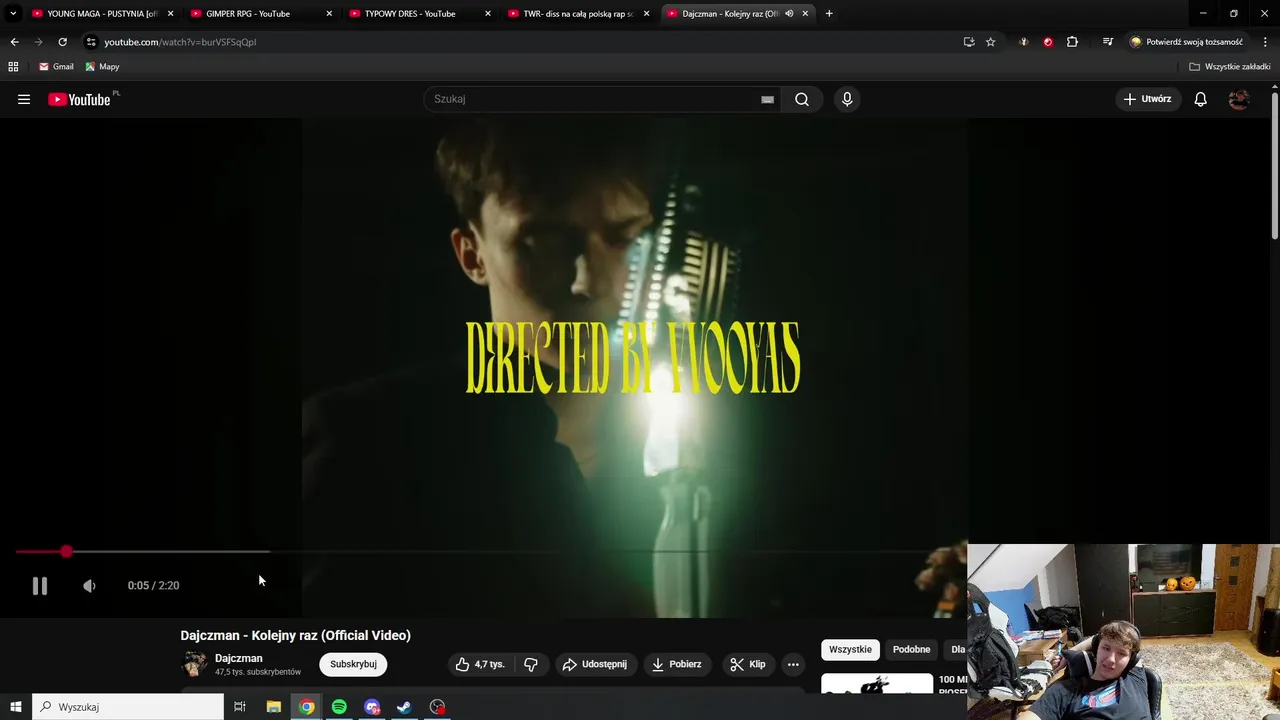Like the video (4,7 tys.)
This screenshot has height=720, width=1280.
pyautogui.click(x=480, y=664)
